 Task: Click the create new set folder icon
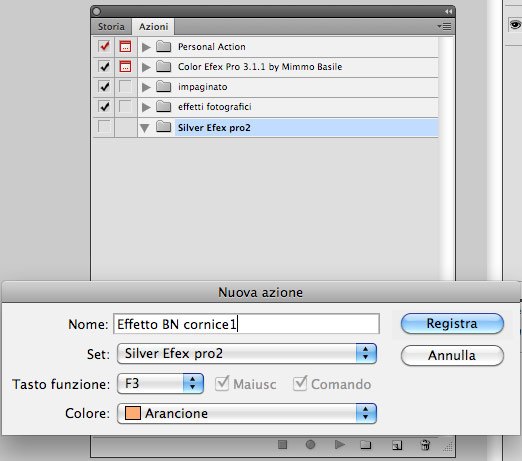click(366, 445)
